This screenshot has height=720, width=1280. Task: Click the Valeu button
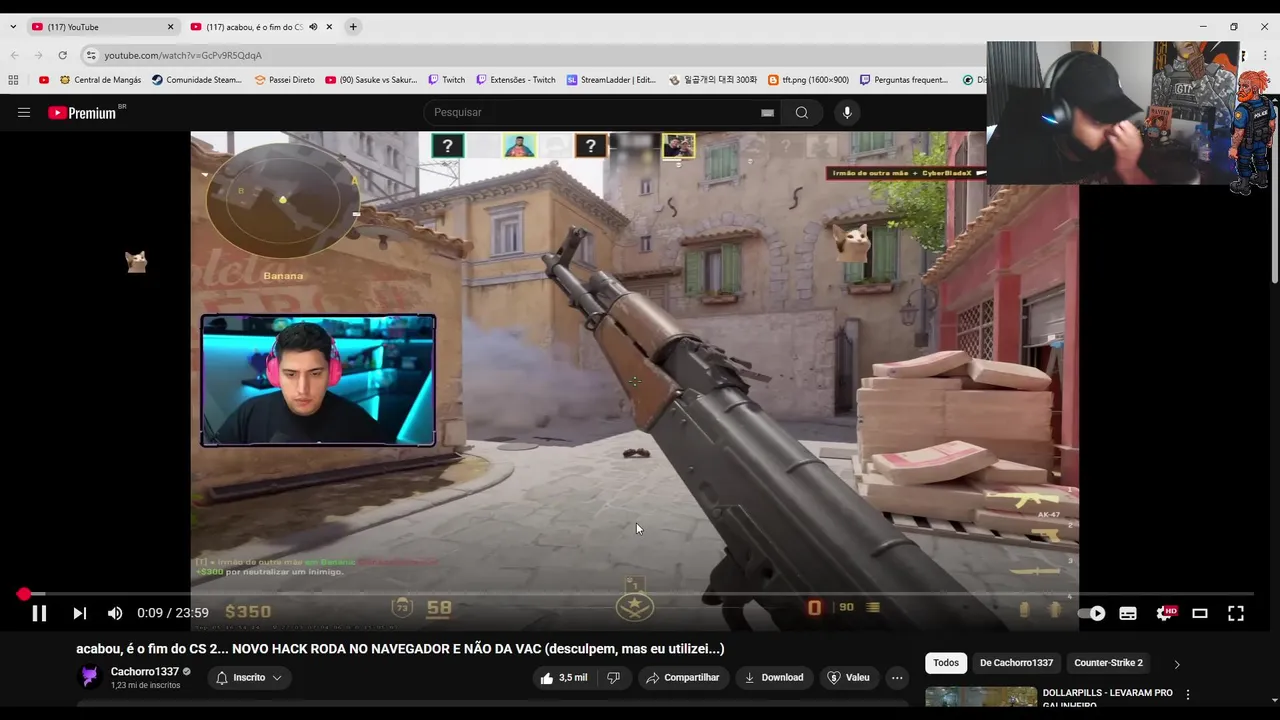pyautogui.click(x=848, y=677)
